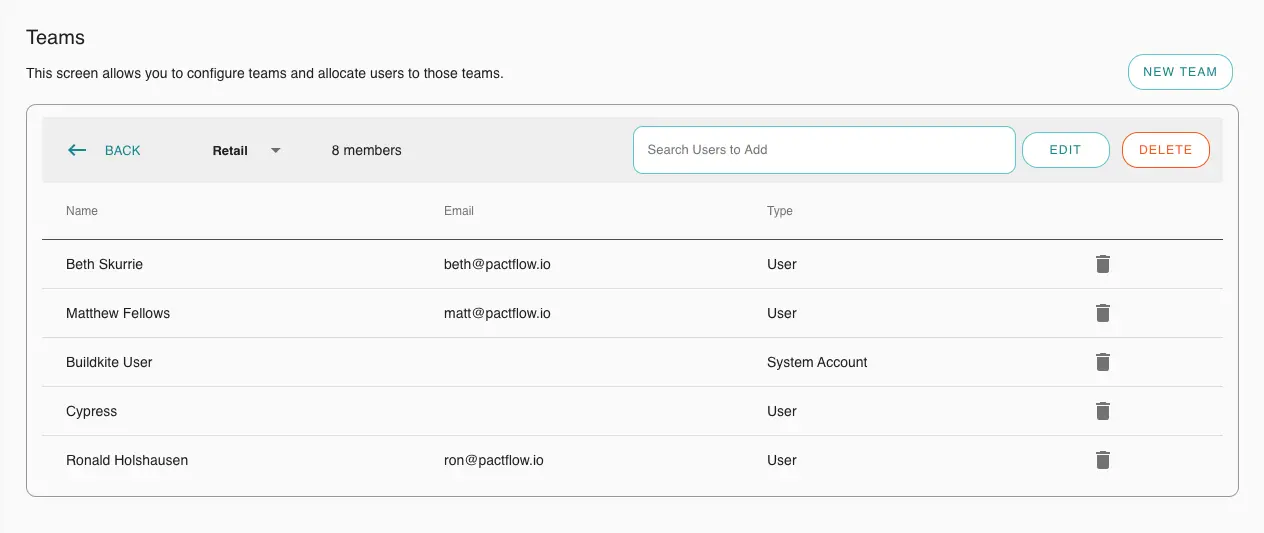Click the matt@pactflow.io email address
The height and width of the screenshot is (533, 1264).
497,313
